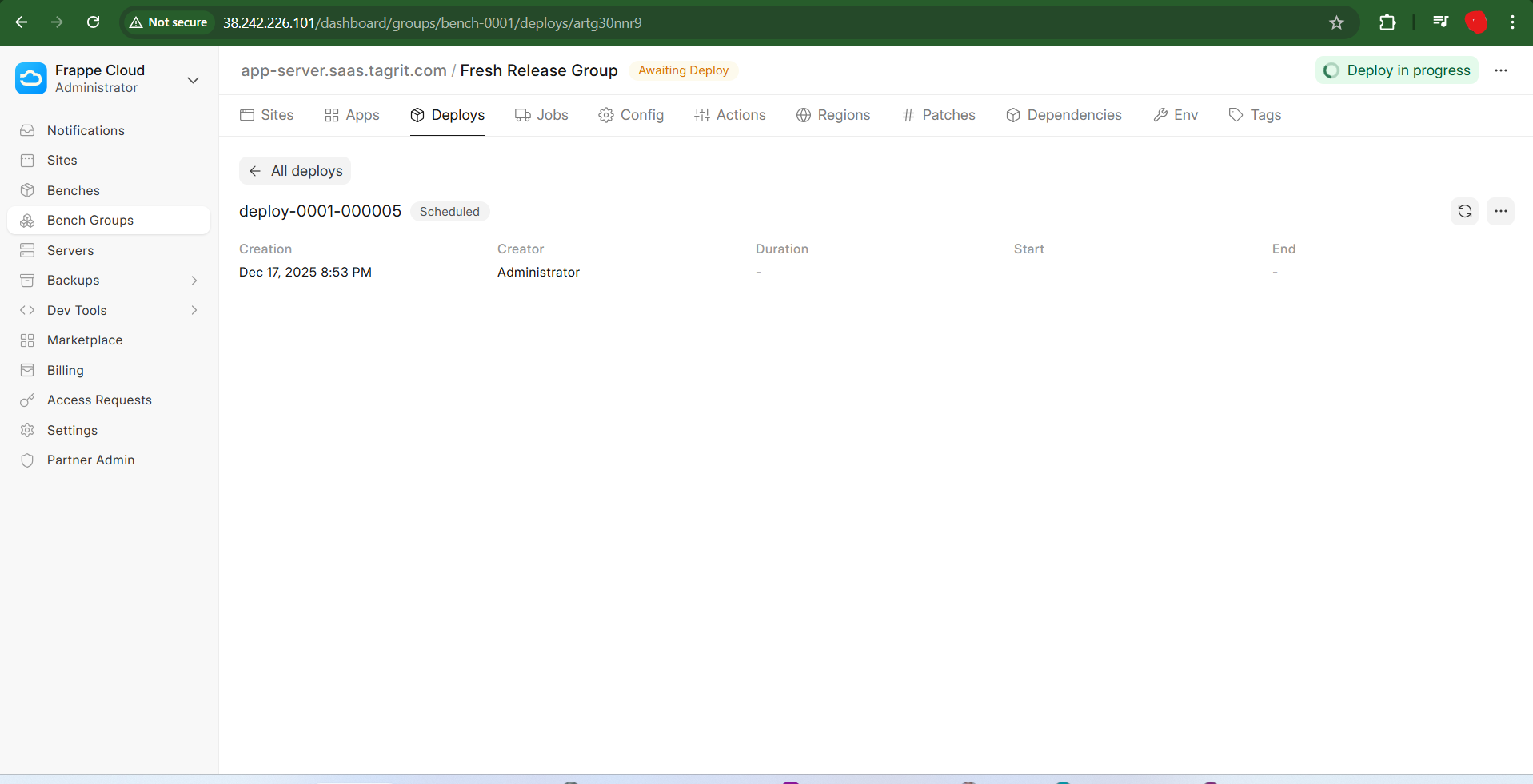The image size is (1533, 784).
Task: Reload the page in the browser
Action: click(94, 22)
